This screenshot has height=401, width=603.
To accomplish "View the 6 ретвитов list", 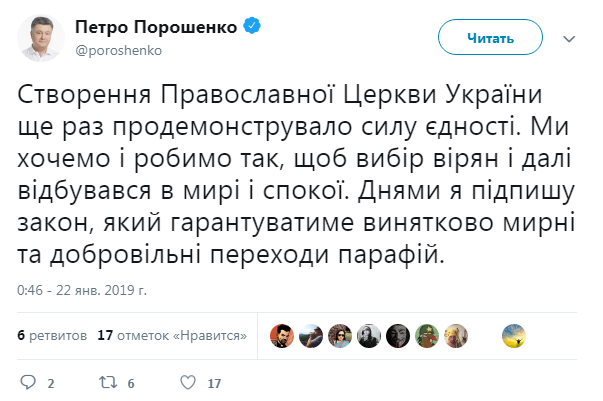I will (x=52, y=335).
